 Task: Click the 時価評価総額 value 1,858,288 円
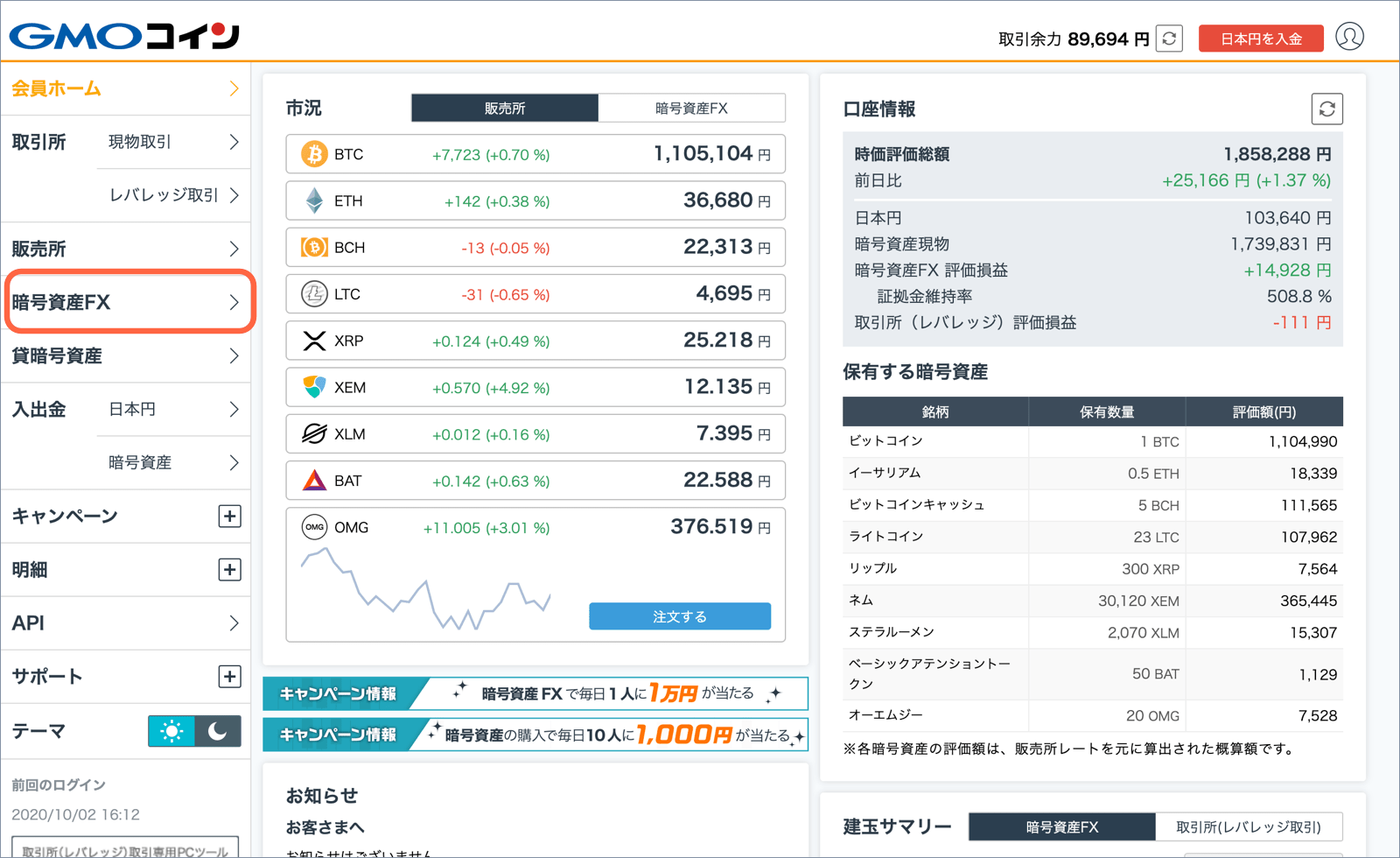tap(1277, 154)
